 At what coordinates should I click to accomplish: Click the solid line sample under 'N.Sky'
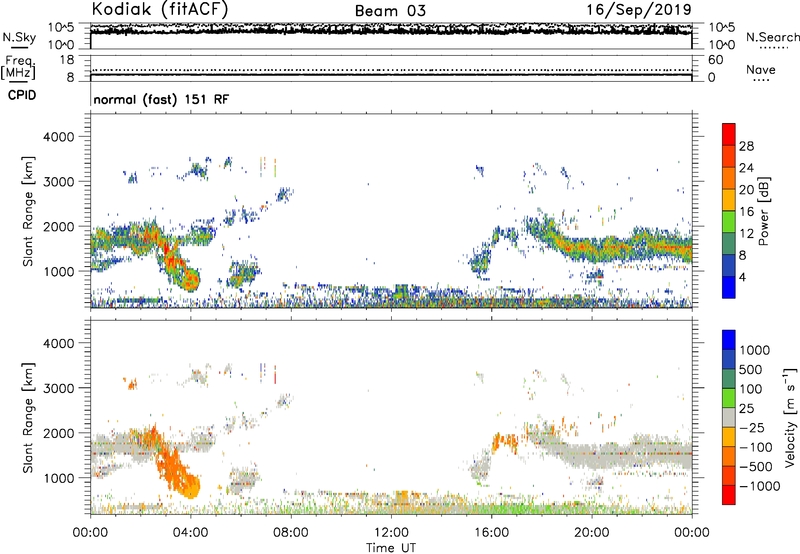[x=19, y=49]
